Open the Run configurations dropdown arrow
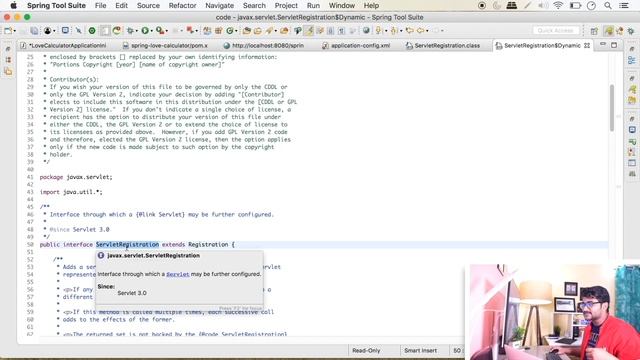The height and width of the screenshot is (360, 640). coord(151,31)
